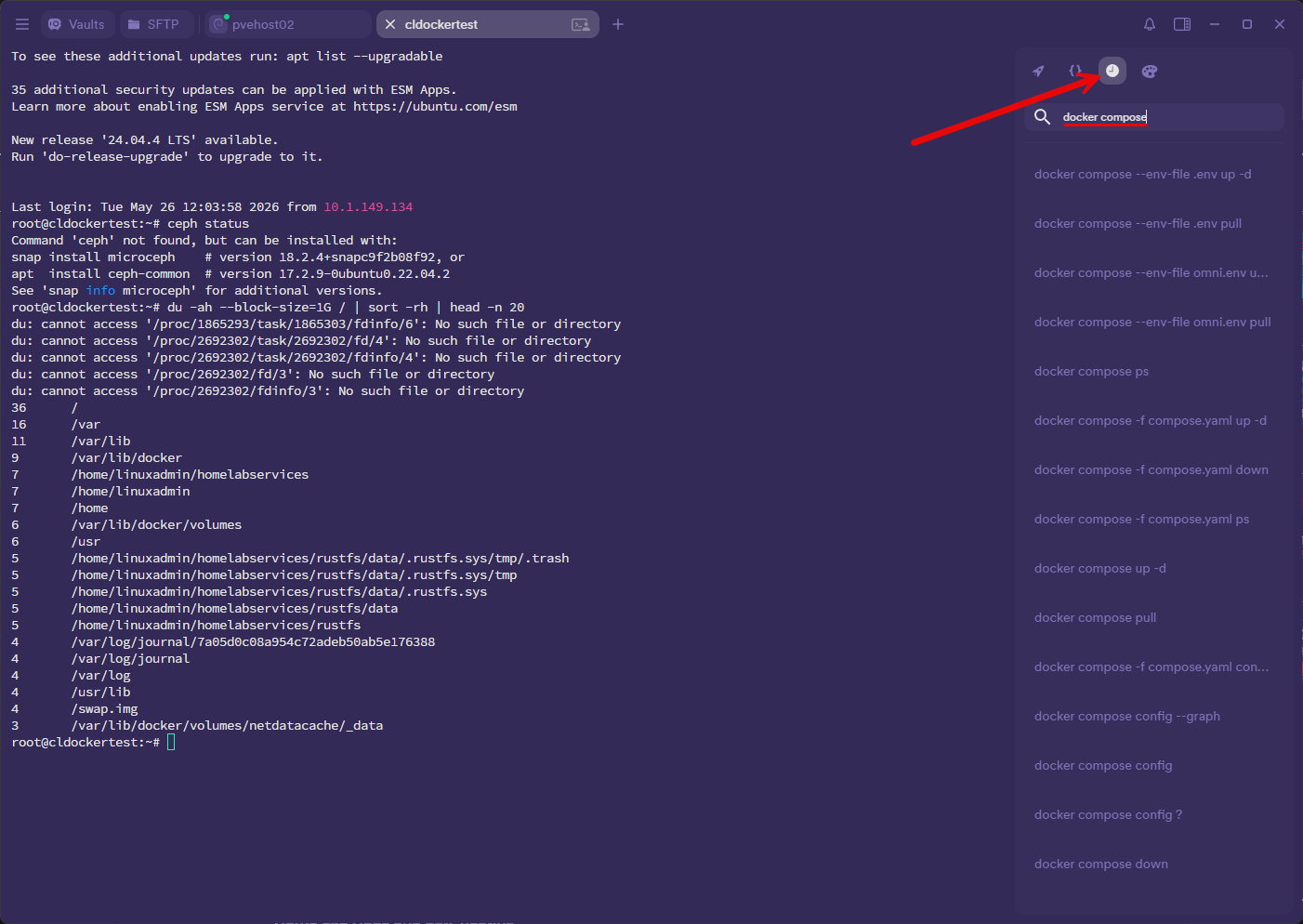The width and height of the screenshot is (1303, 924).
Task: Add a new tab with the plus button
Action: pos(618,24)
